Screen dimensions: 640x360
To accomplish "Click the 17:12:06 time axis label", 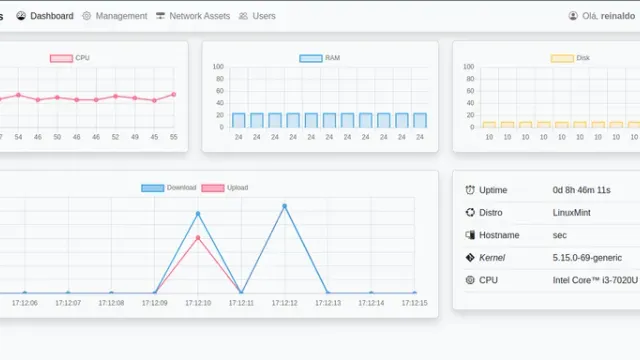I will click(24, 303).
